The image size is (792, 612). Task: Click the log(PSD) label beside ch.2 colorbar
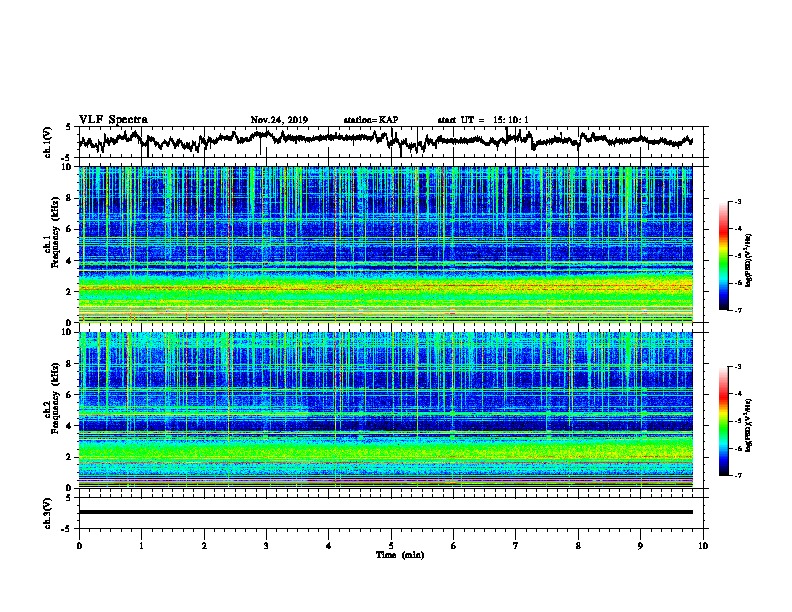749,425
